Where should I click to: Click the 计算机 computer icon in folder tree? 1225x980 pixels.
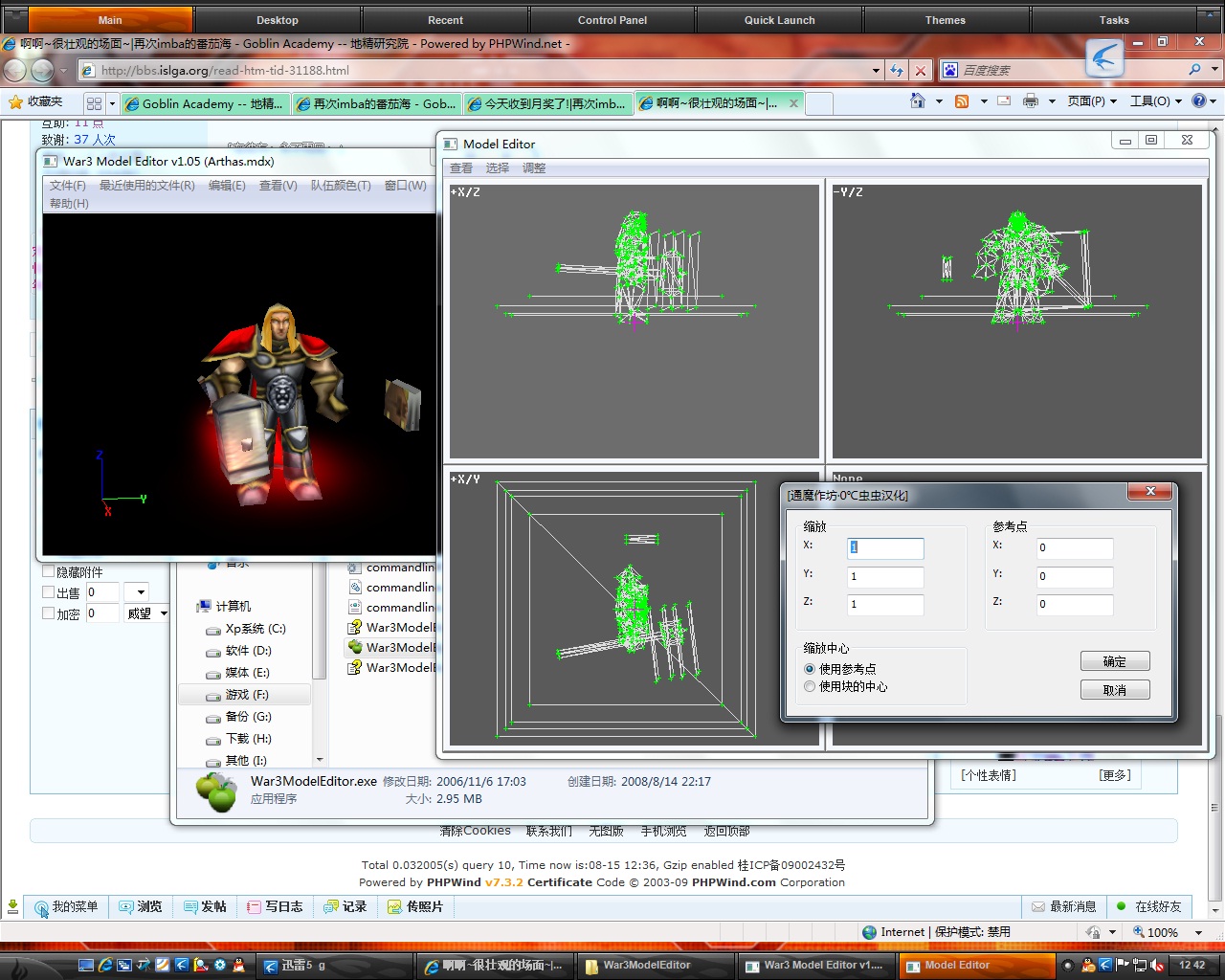pyautogui.click(x=204, y=607)
